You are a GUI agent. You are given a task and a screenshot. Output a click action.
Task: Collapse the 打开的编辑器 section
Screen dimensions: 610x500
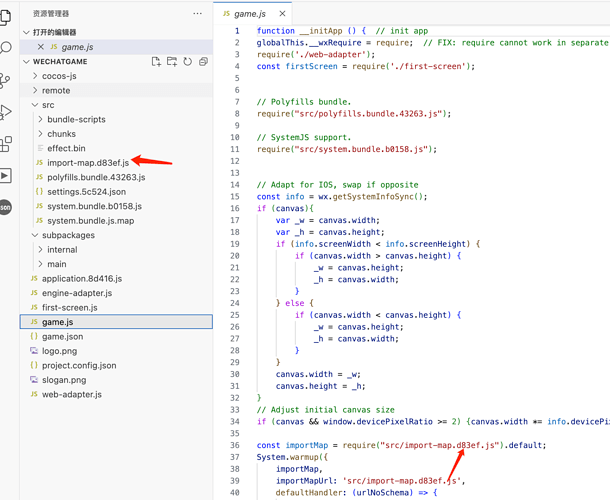[26, 32]
